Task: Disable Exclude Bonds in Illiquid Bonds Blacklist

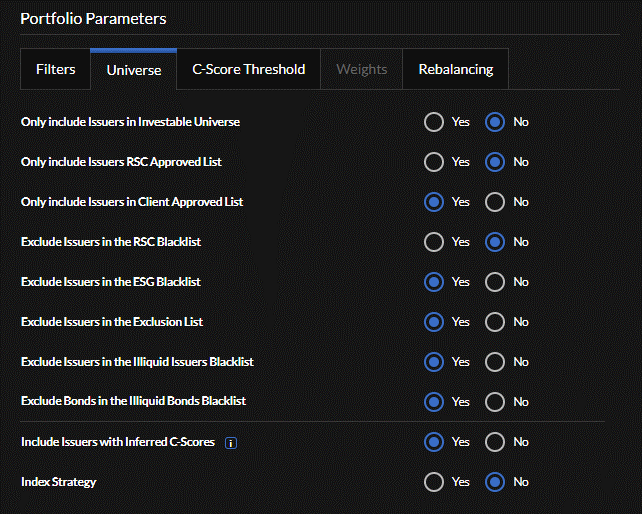Action: (x=494, y=402)
